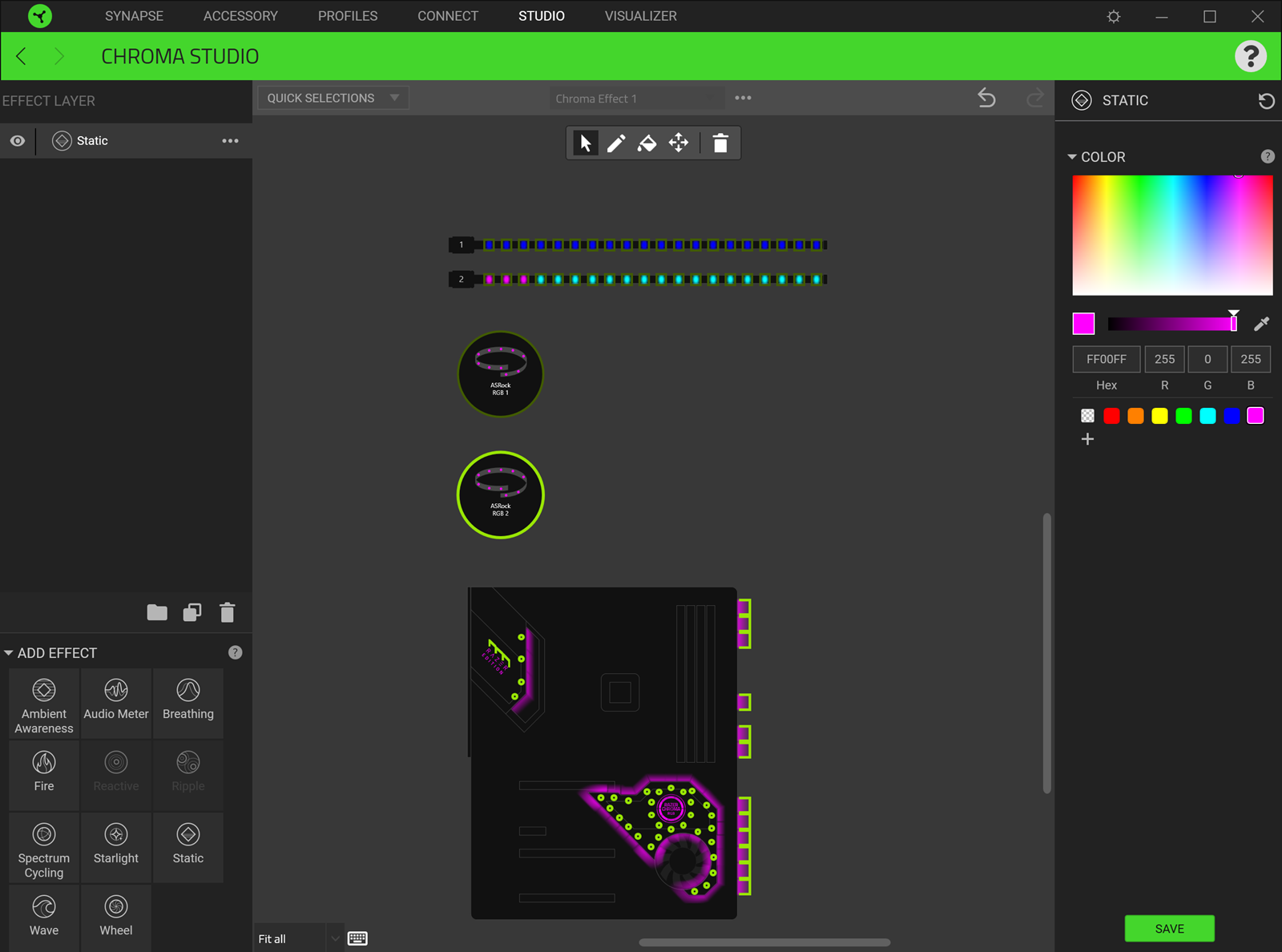The height and width of the screenshot is (952, 1282).
Task: Add Breathing effect
Action: click(188, 704)
